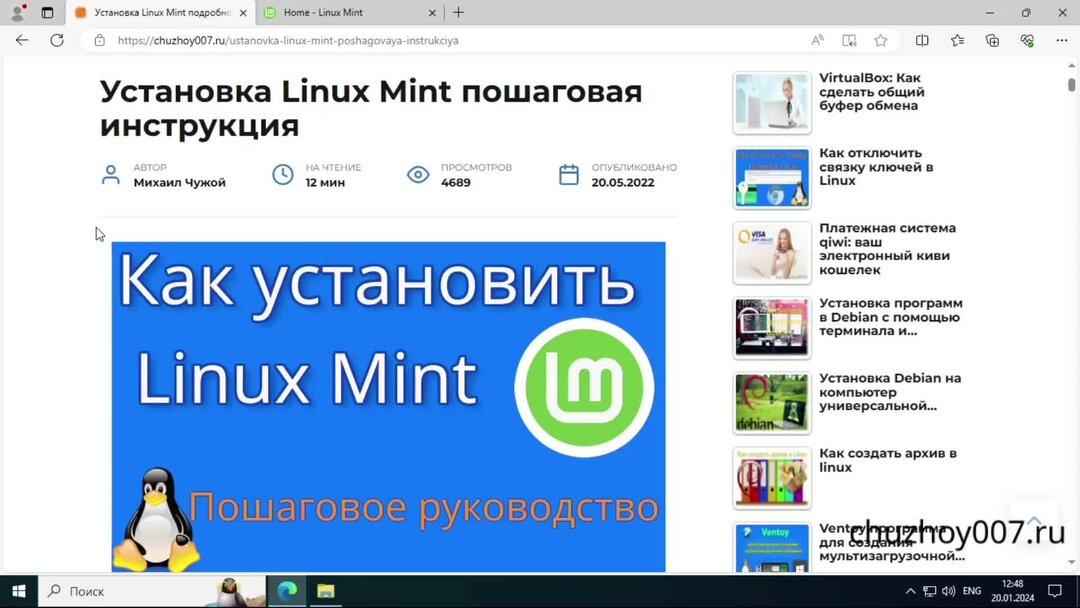
Task: Open the browser profile icon
Action: point(18,12)
